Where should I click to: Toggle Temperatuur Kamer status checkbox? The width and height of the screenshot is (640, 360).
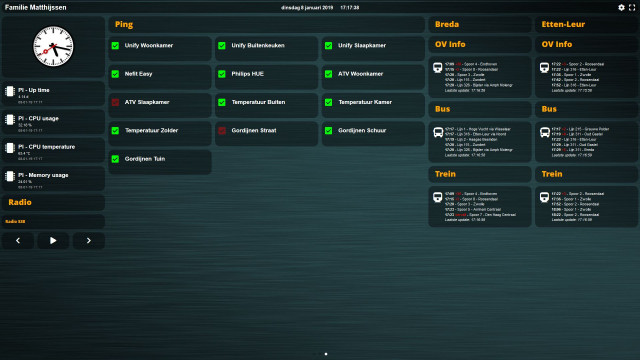point(329,102)
